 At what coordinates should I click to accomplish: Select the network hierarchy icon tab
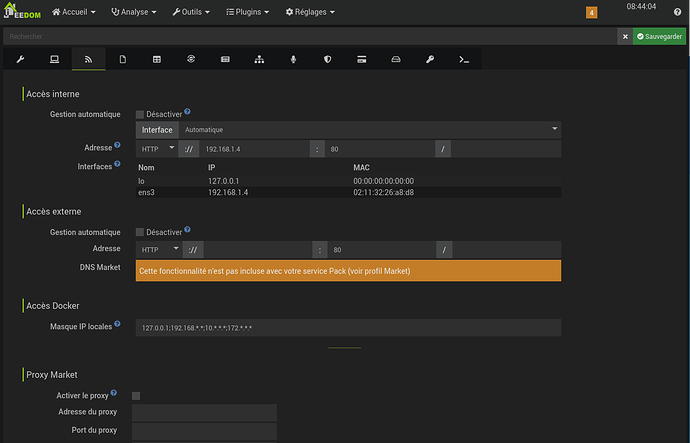tap(258, 60)
